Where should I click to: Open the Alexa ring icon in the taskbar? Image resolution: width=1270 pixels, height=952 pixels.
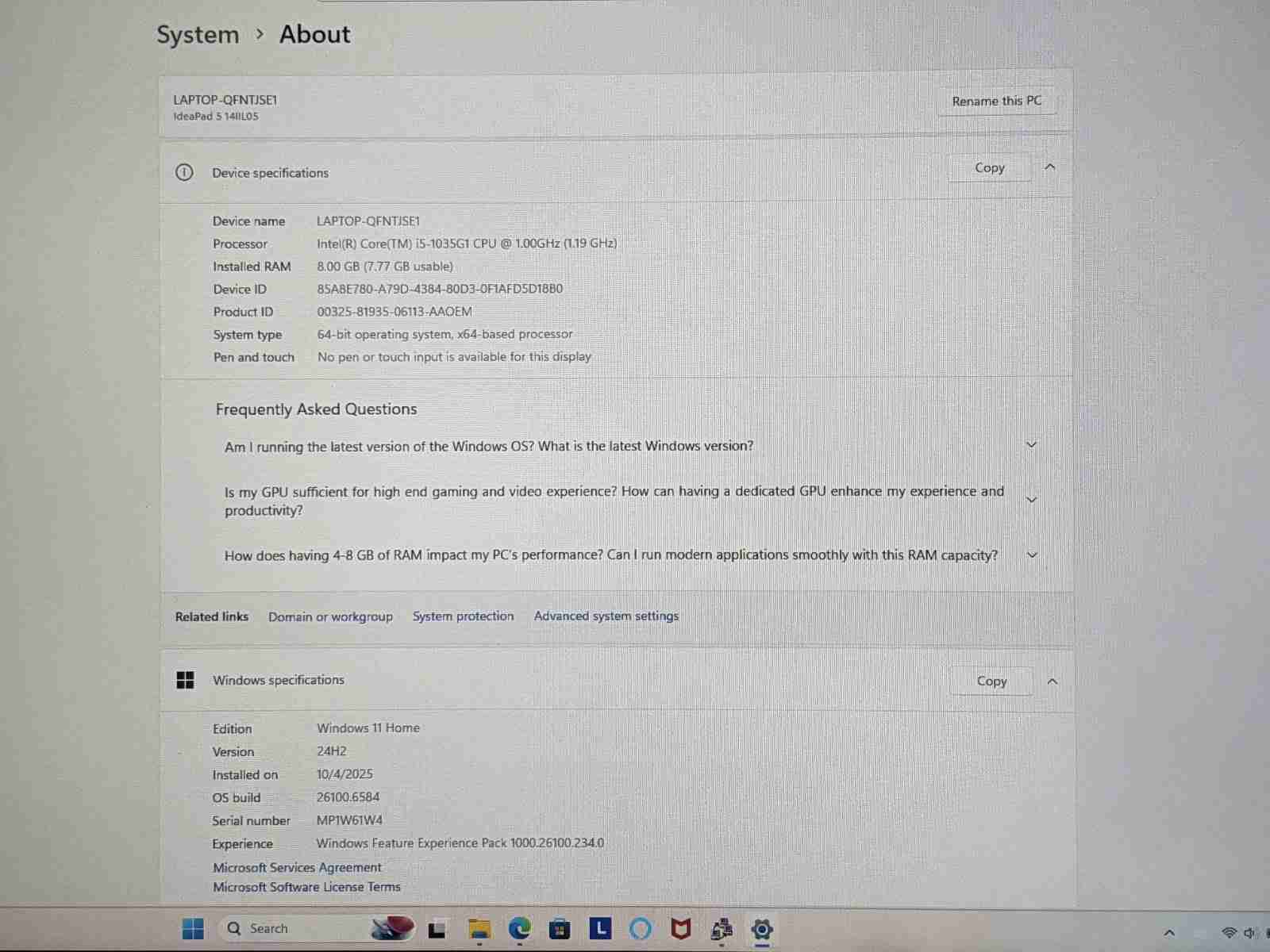pos(640,928)
